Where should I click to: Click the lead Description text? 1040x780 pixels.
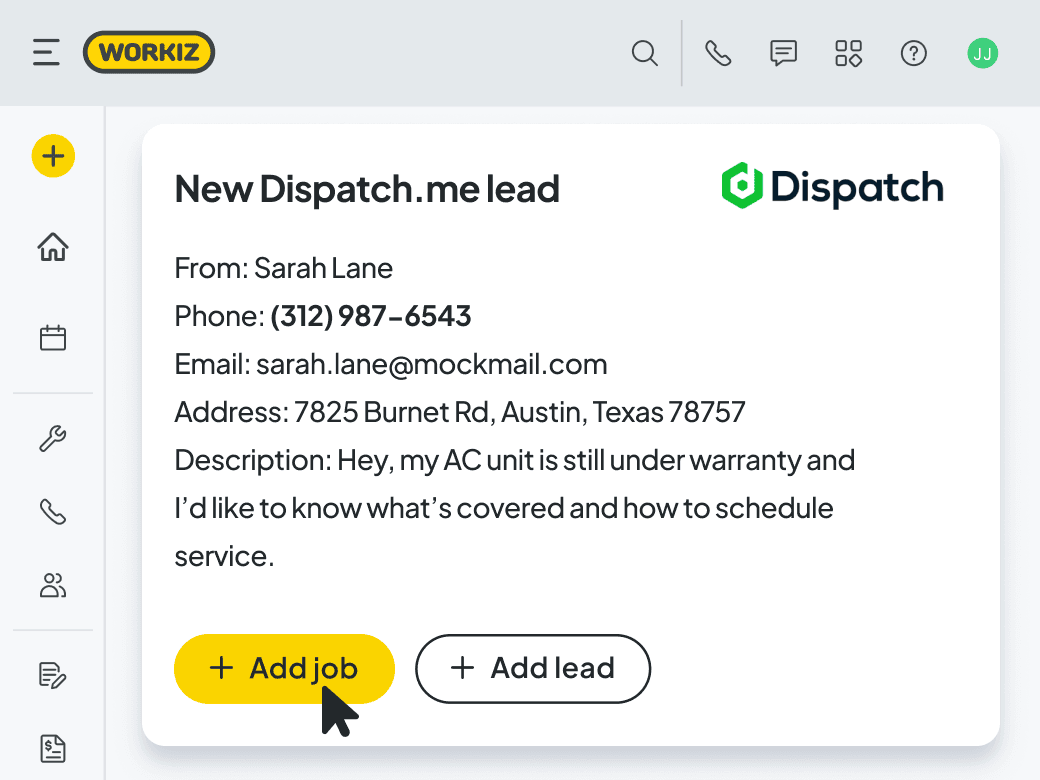coord(515,508)
